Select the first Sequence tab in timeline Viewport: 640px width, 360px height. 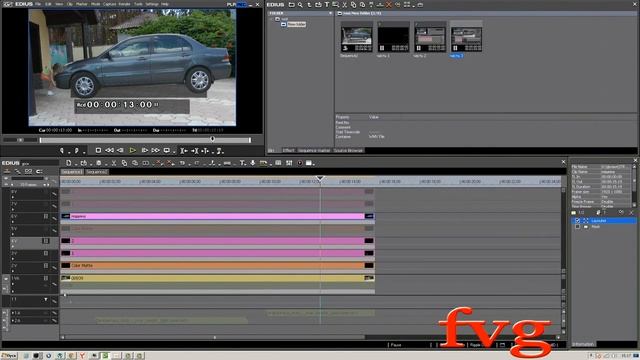coord(72,172)
